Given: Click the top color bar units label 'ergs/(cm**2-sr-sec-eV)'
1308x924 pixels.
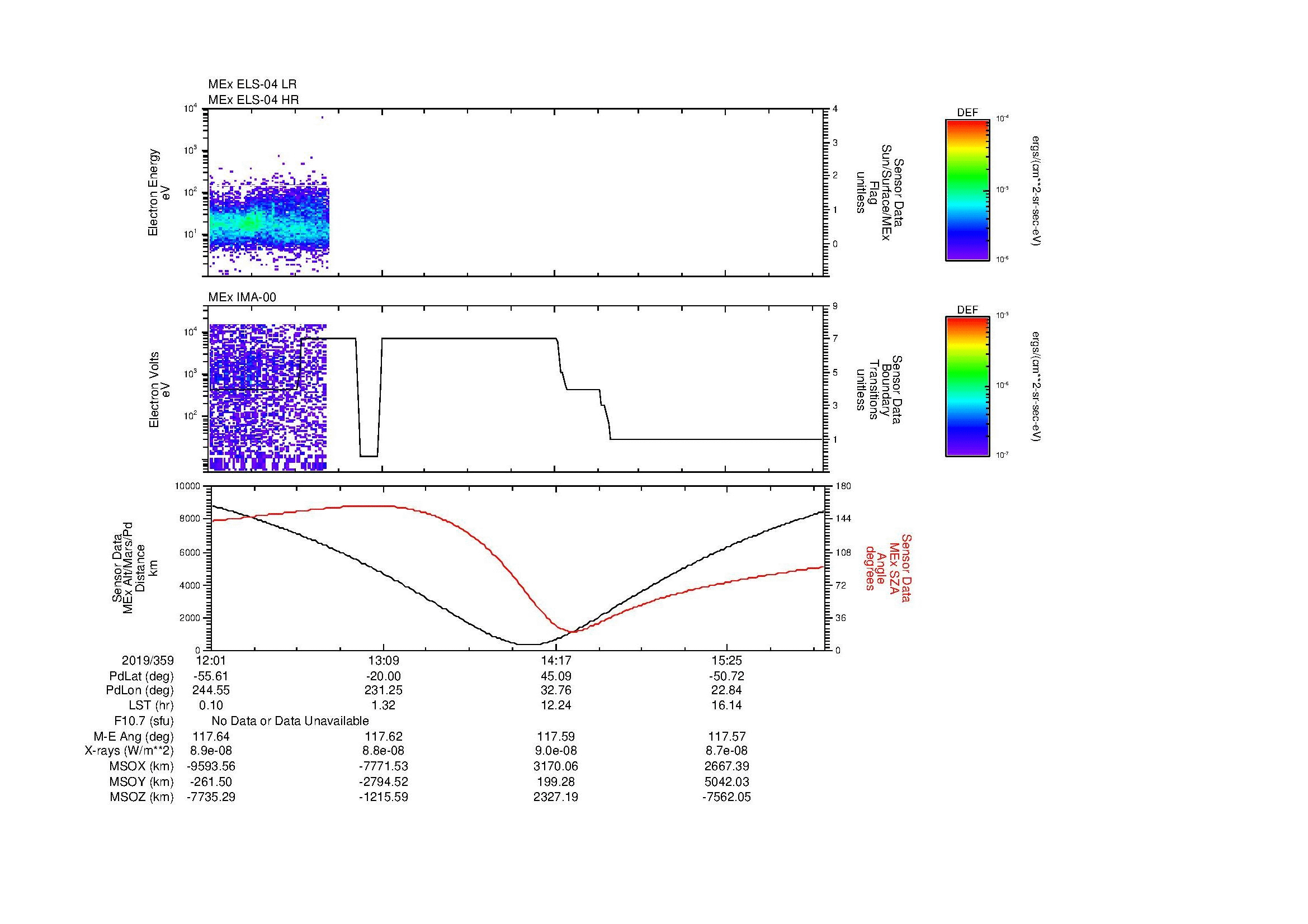Looking at the screenshot, I should coord(1035,191).
